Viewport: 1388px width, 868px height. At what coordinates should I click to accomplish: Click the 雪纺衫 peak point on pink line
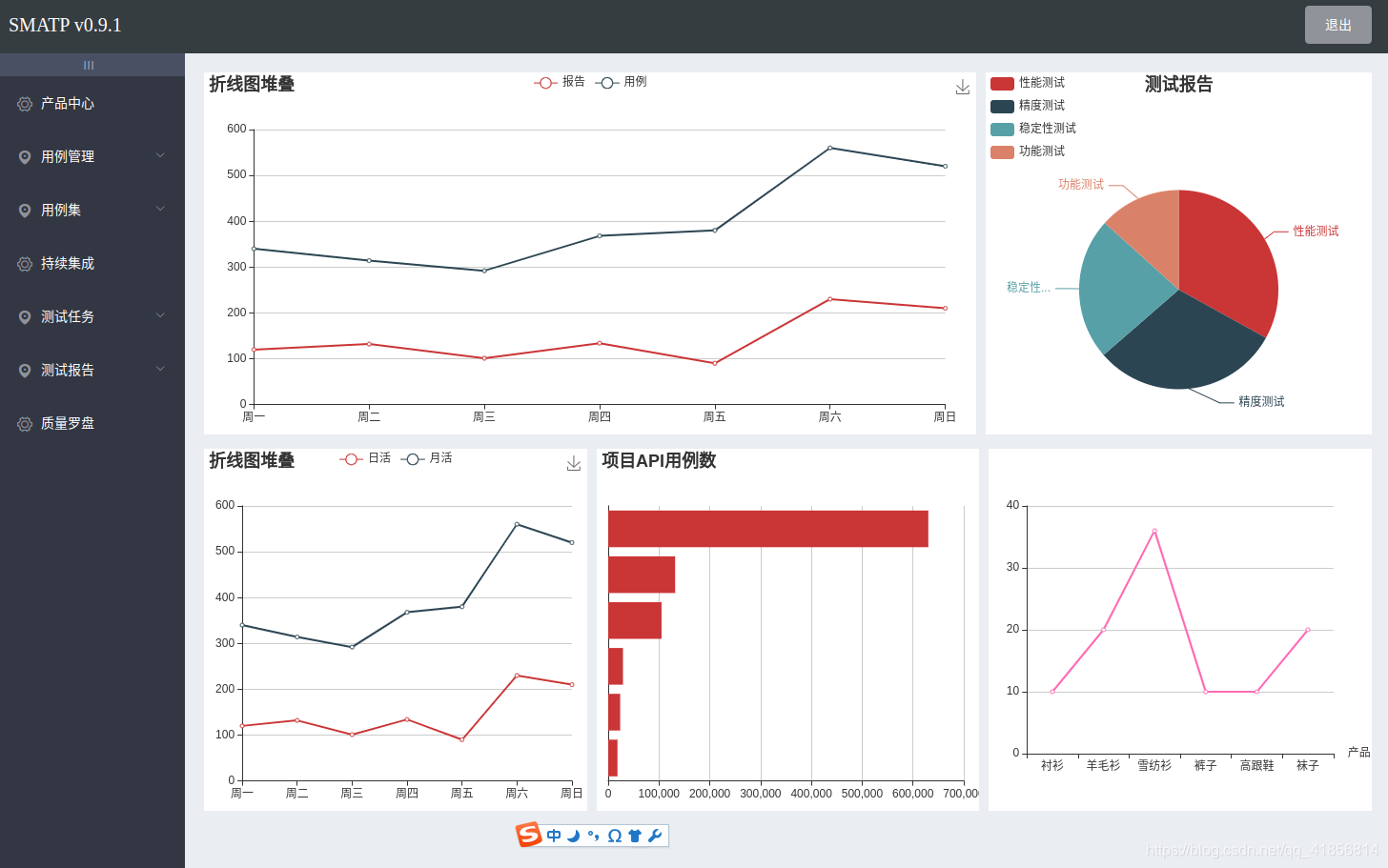point(1154,531)
